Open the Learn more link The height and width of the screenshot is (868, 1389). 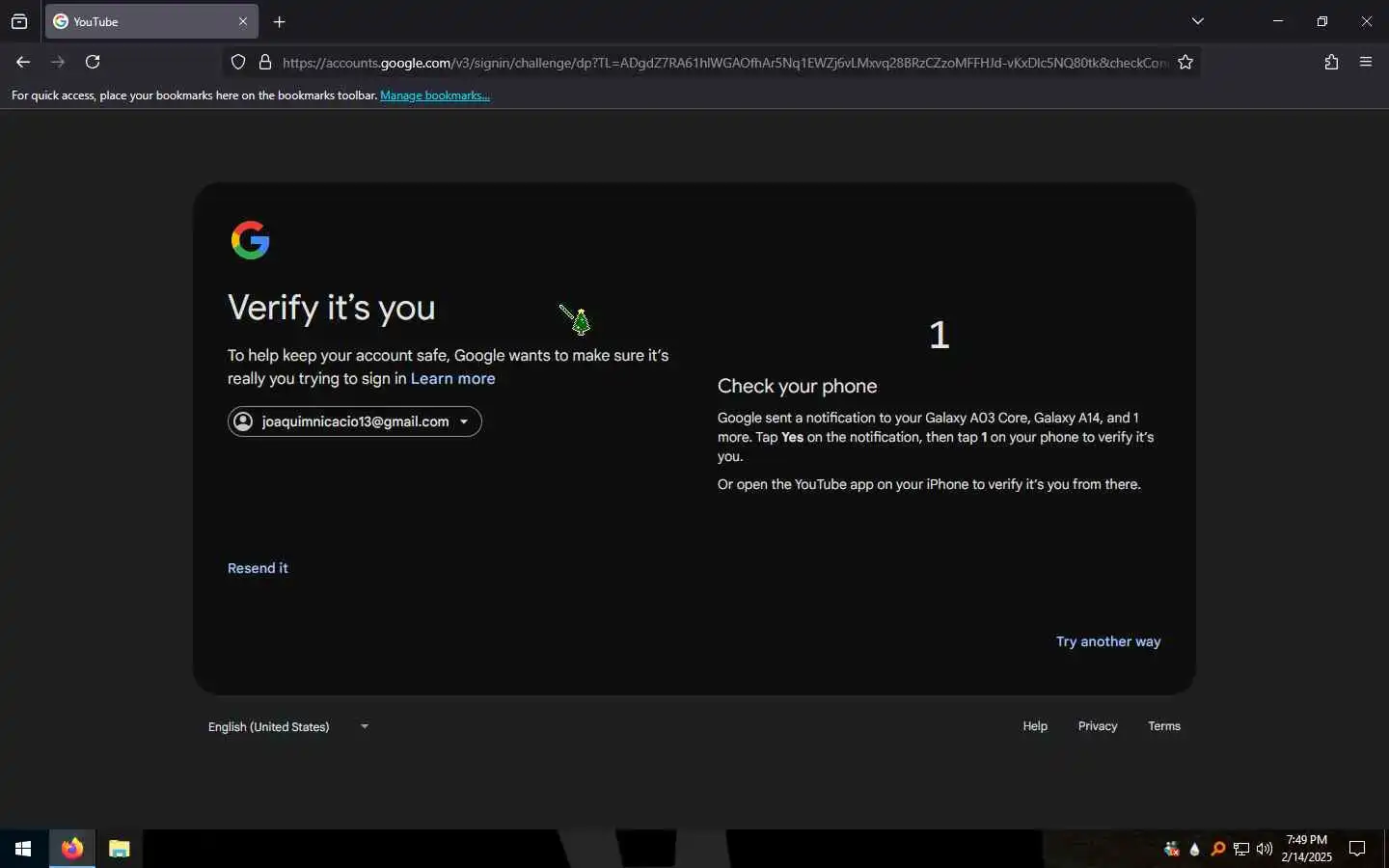453,379
